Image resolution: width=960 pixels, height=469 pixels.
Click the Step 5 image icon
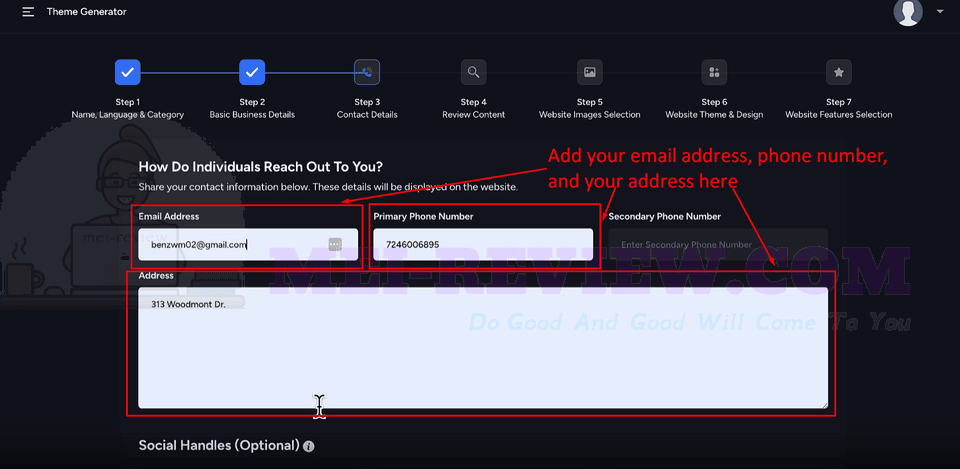[x=590, y=72]
